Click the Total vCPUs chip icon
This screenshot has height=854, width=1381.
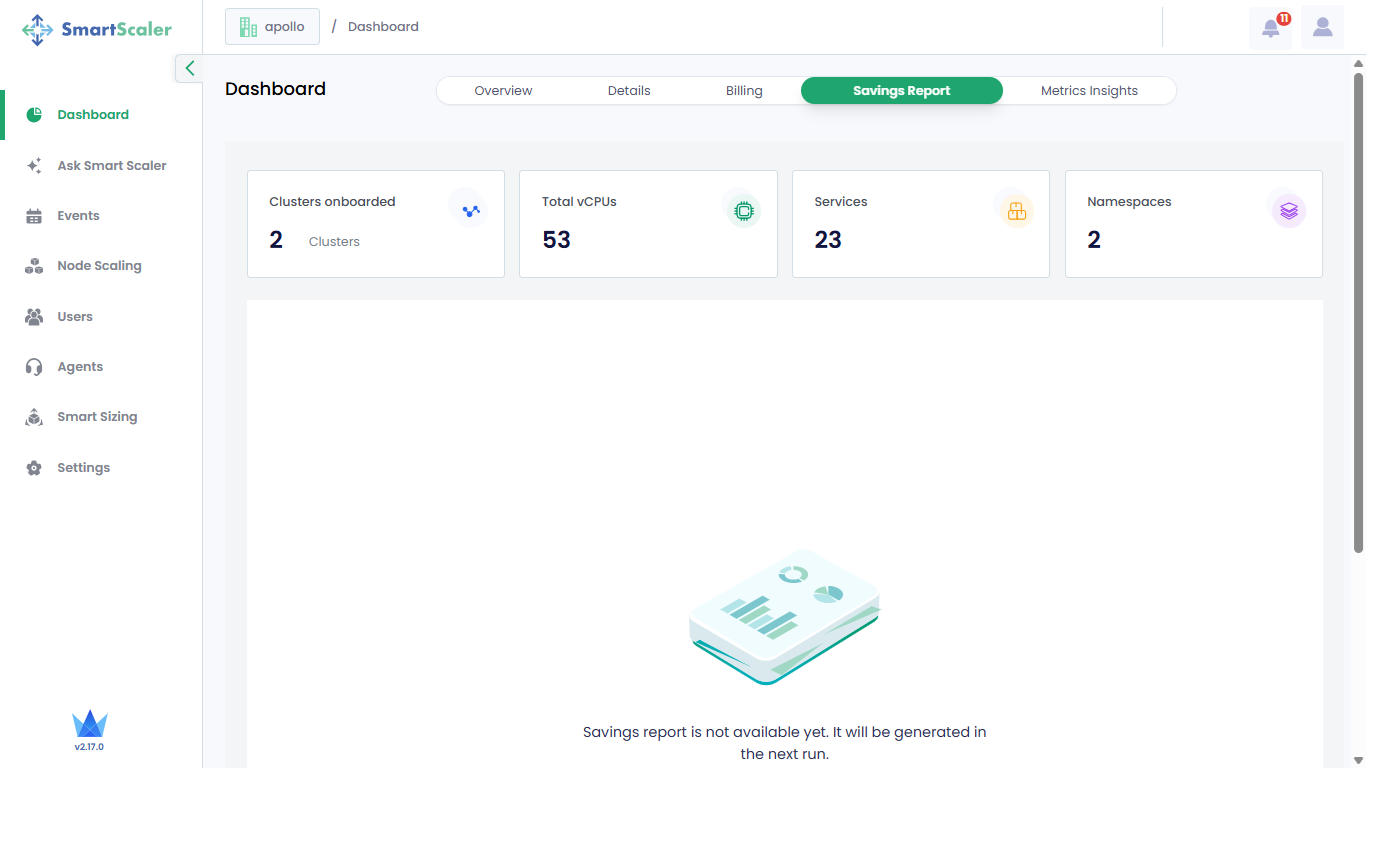[743, 211]
